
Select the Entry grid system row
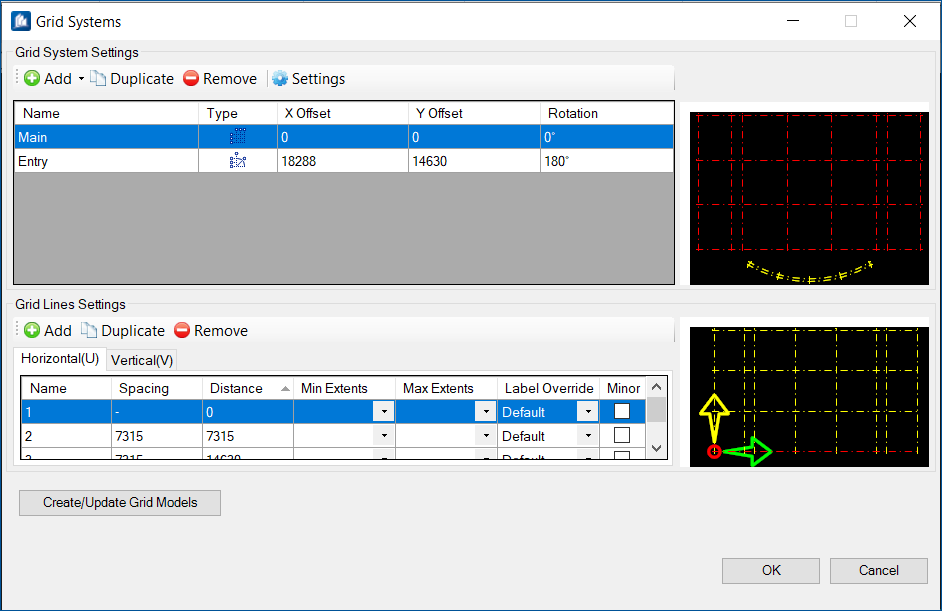344,161
